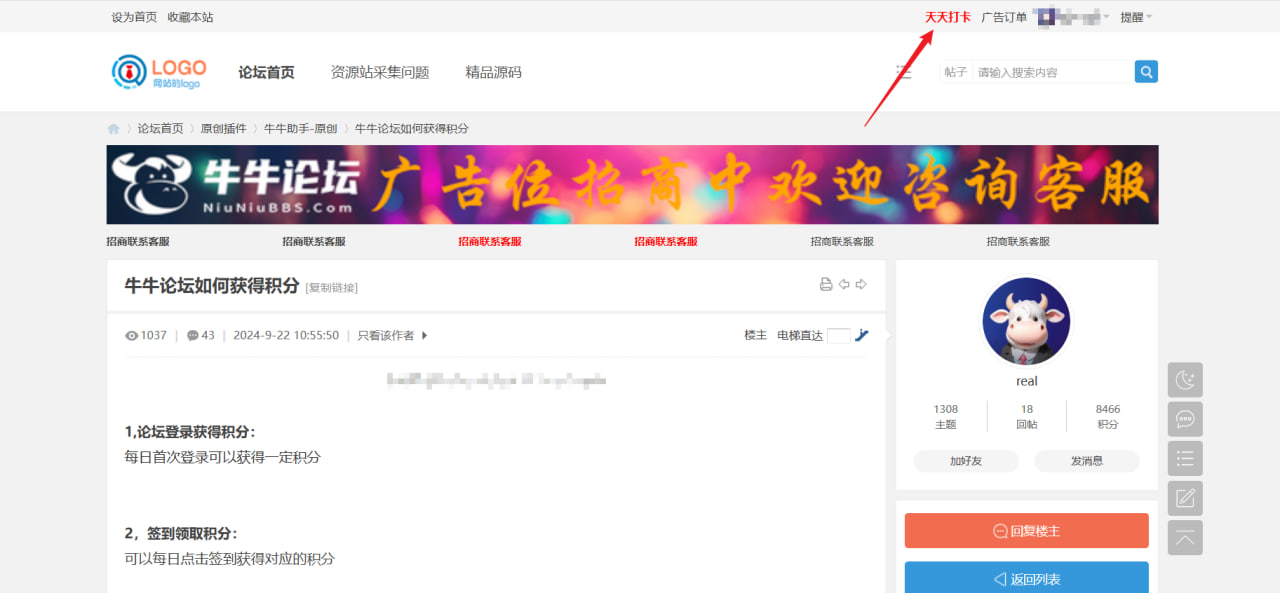
Task: Click the edit pencil icon in side toolbar
Action: 1185,498
